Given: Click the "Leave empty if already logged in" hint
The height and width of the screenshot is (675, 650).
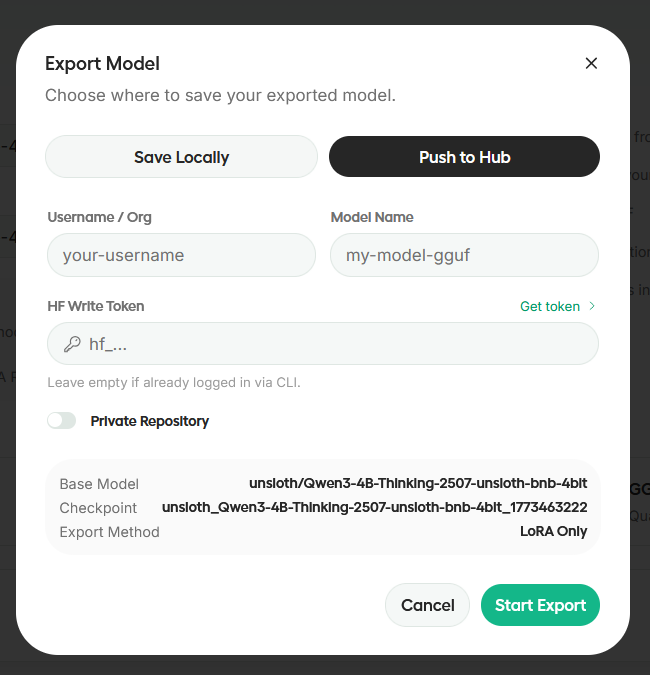Looking at the screenshot, I should click(x=174, y=382).
